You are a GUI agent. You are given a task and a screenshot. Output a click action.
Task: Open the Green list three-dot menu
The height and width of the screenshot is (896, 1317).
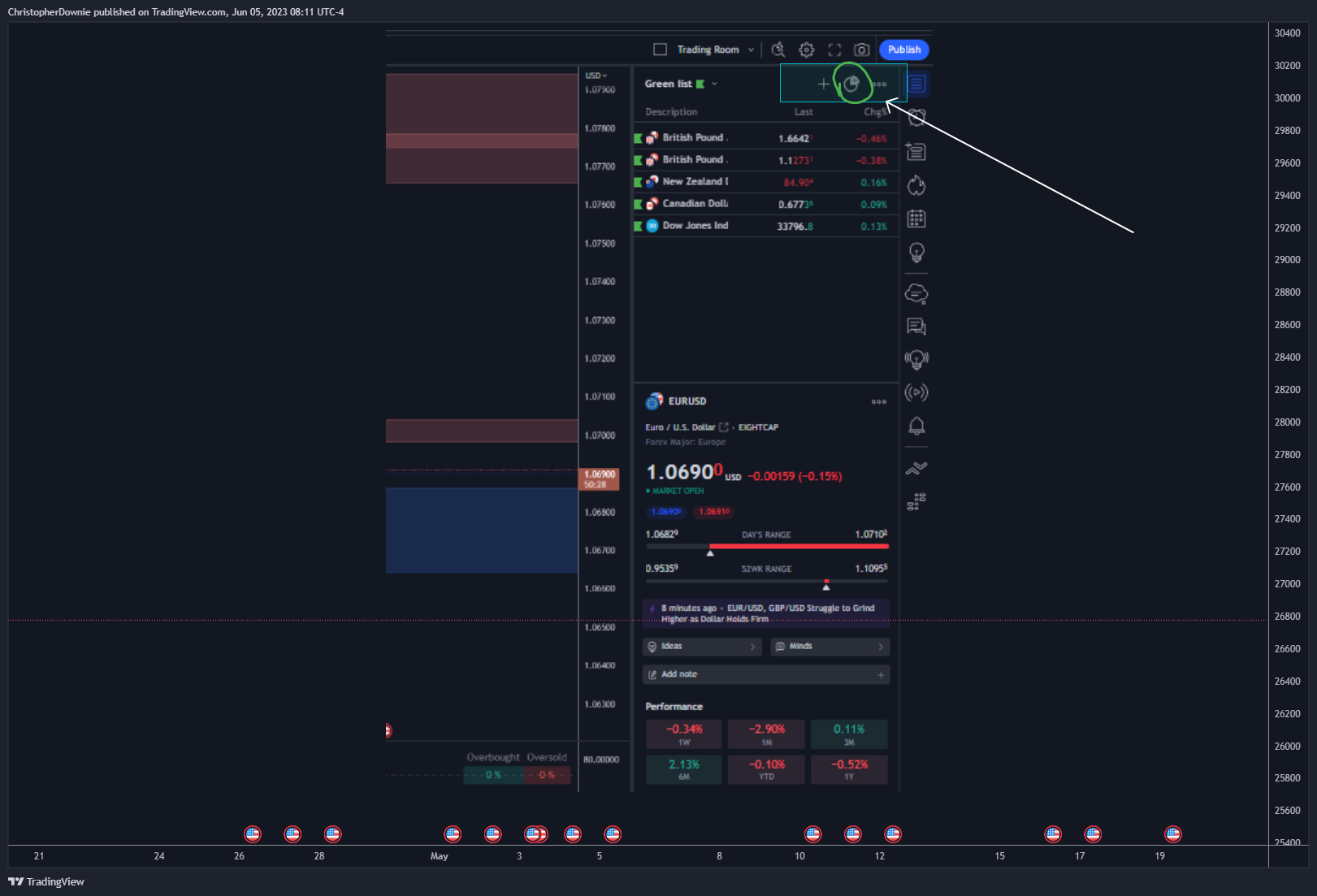pyautogui.click(x=879, y=84)
